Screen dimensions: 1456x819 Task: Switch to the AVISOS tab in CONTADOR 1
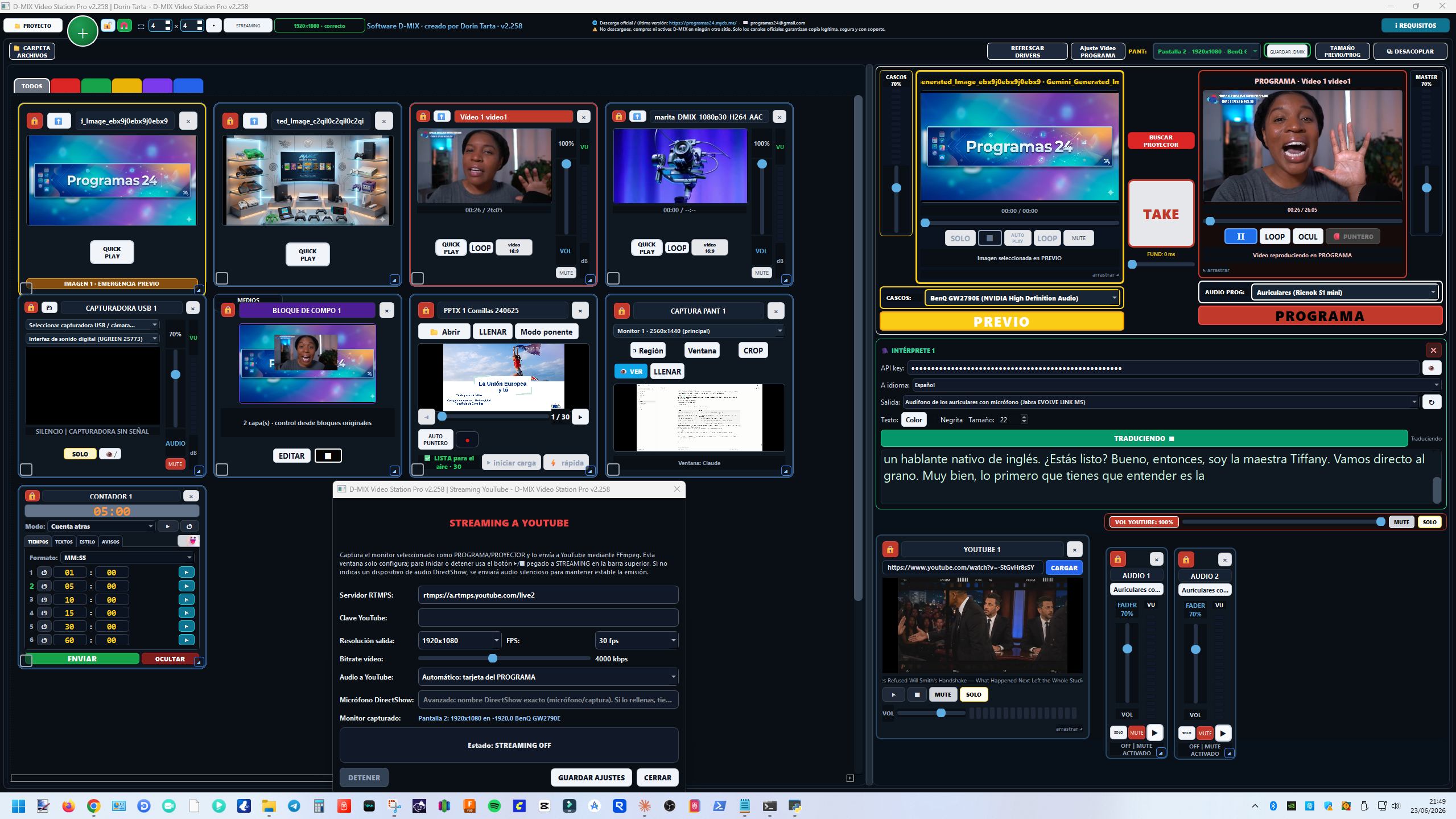click(x=110, y=542)
